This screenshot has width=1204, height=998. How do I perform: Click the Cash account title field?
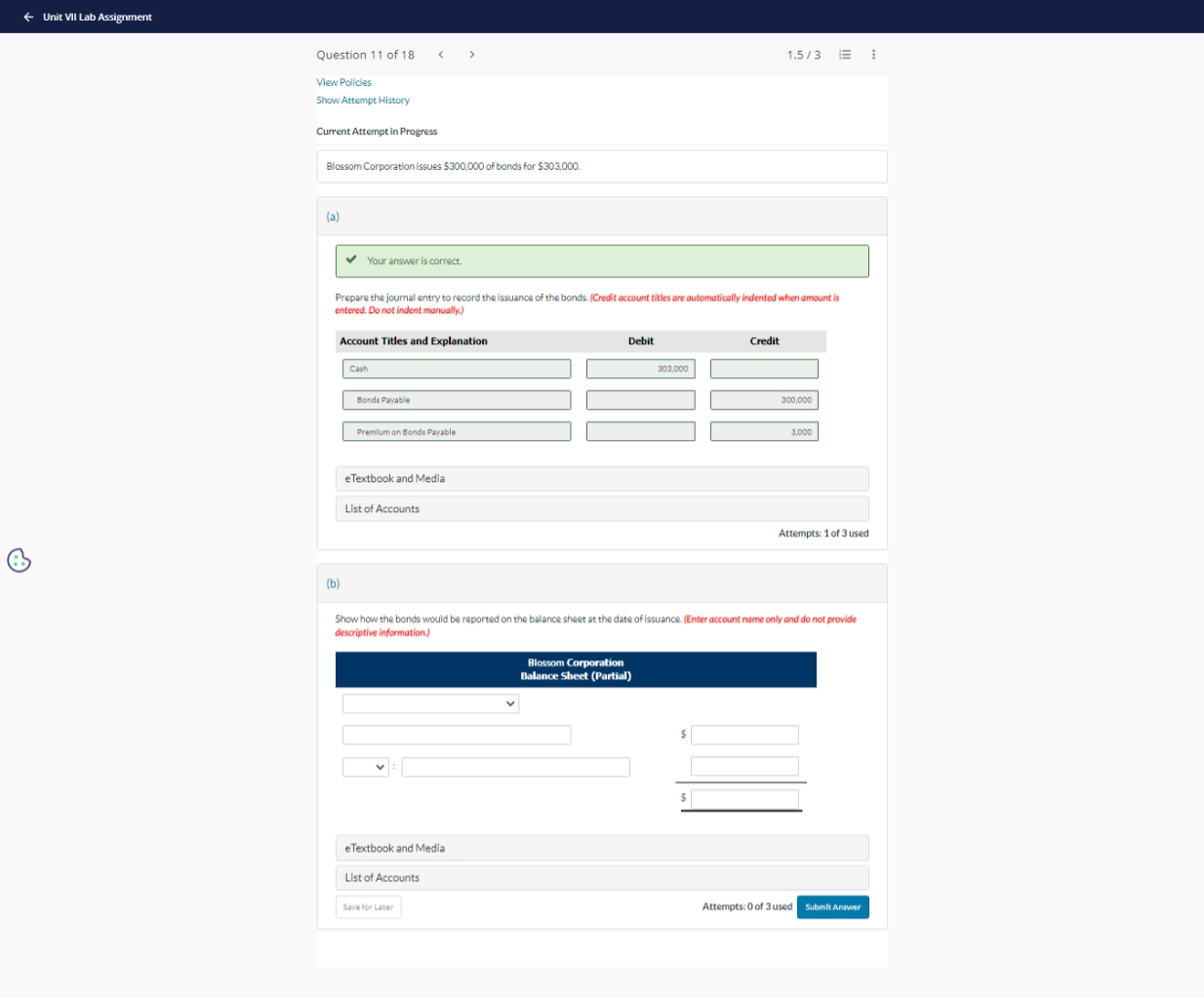click(457, 369)
